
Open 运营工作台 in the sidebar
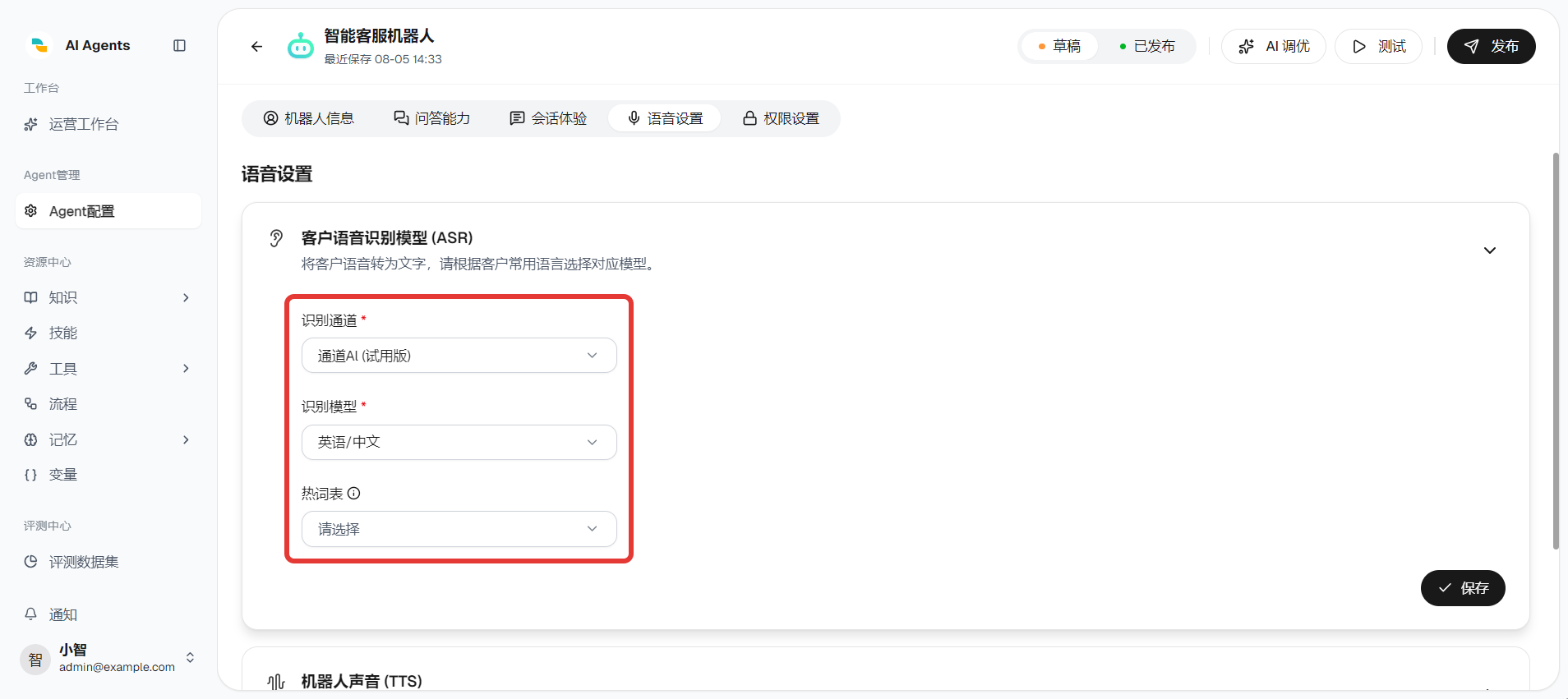[109, 125]
